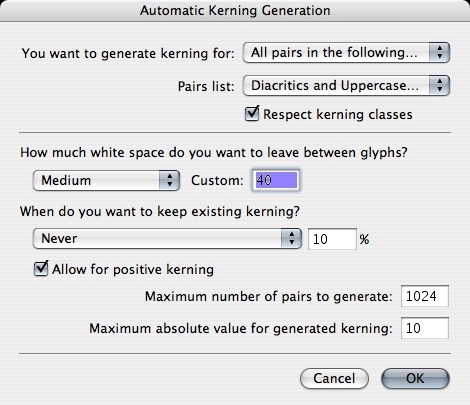
Task: Click the arrows on the Never popup
Action: point(291,238)
